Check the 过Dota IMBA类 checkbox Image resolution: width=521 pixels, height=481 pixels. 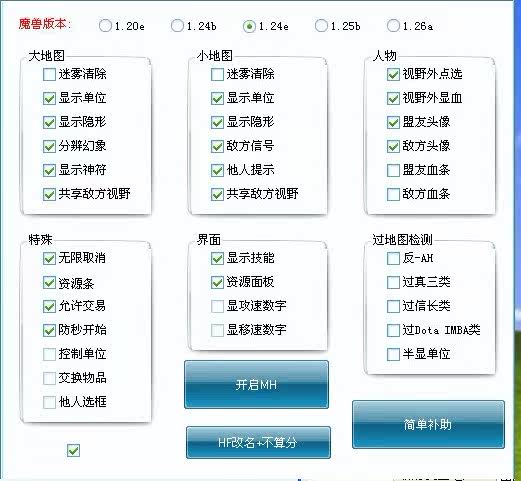[393, 330]
